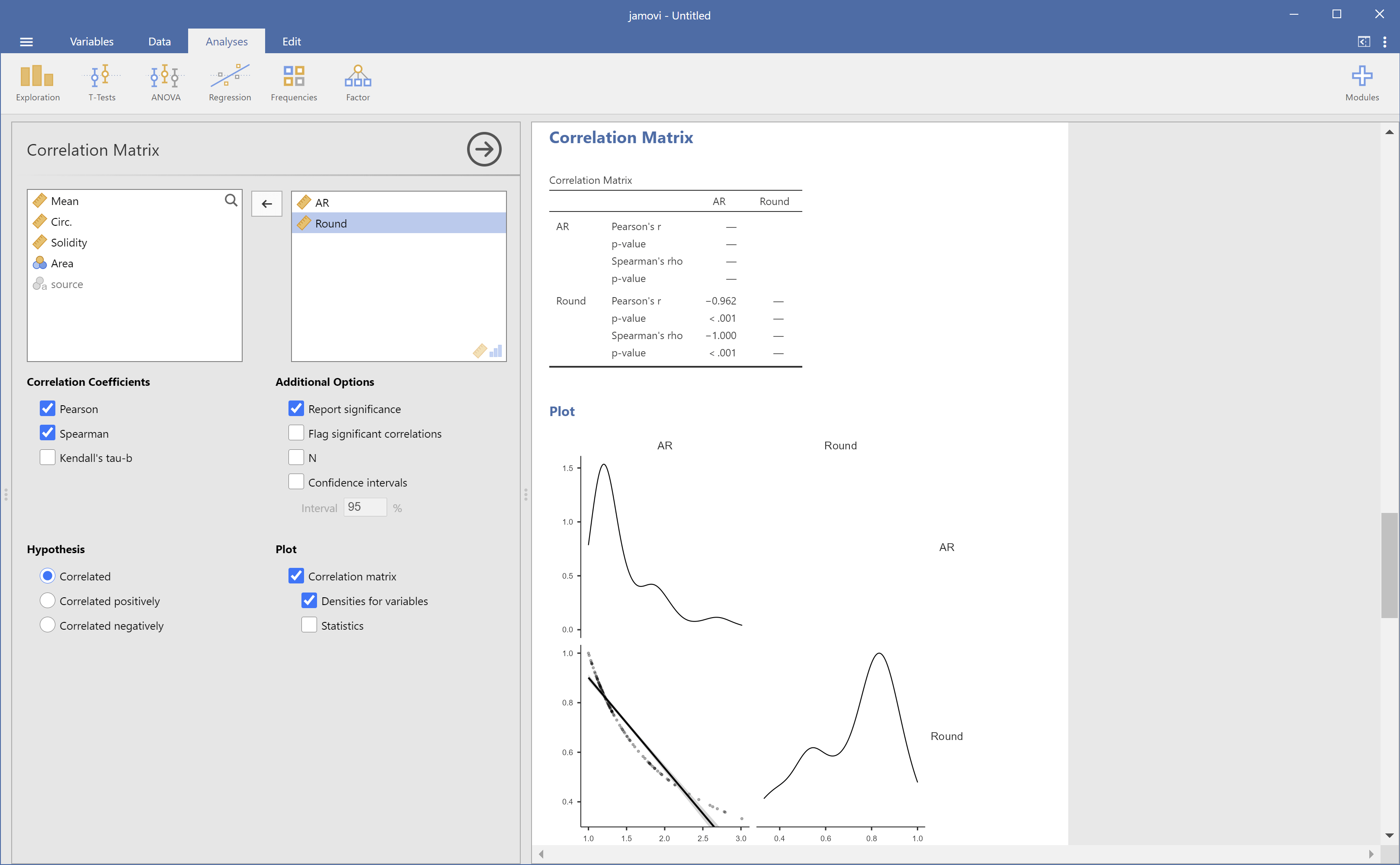
Task: Move the variable using the left arrow button
Action: click(266, 204)
